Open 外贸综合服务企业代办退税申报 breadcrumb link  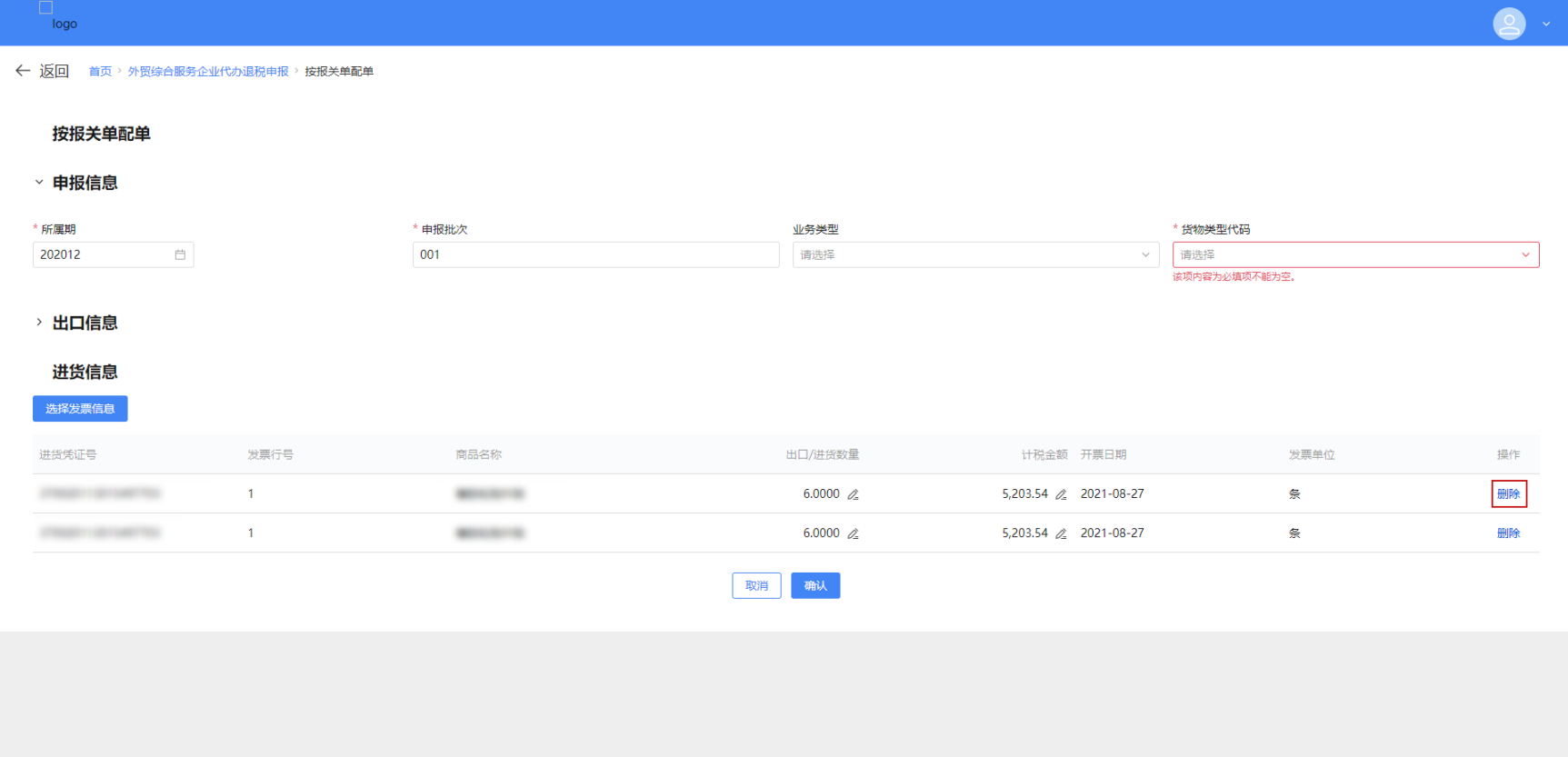(x=207, y=72)
